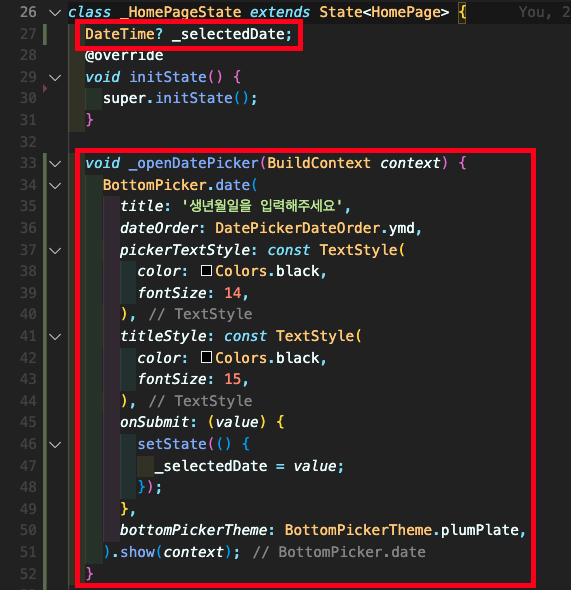Click line number 52 in the gutter
Viewport: 571px width, 590px height.
click(28, 574)
